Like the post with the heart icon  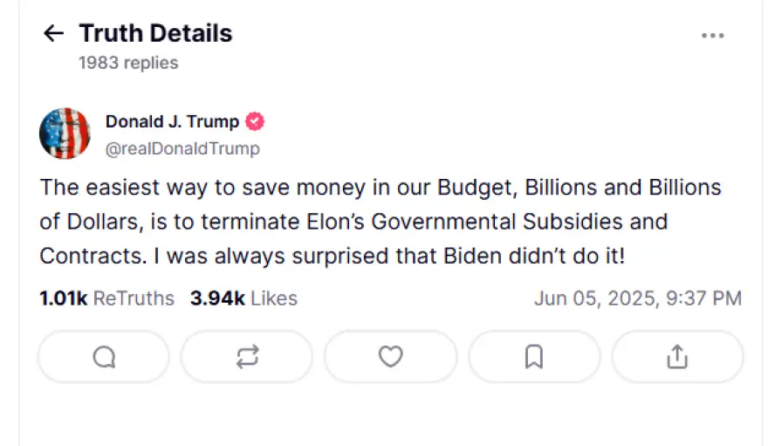[x=391, y=357]
